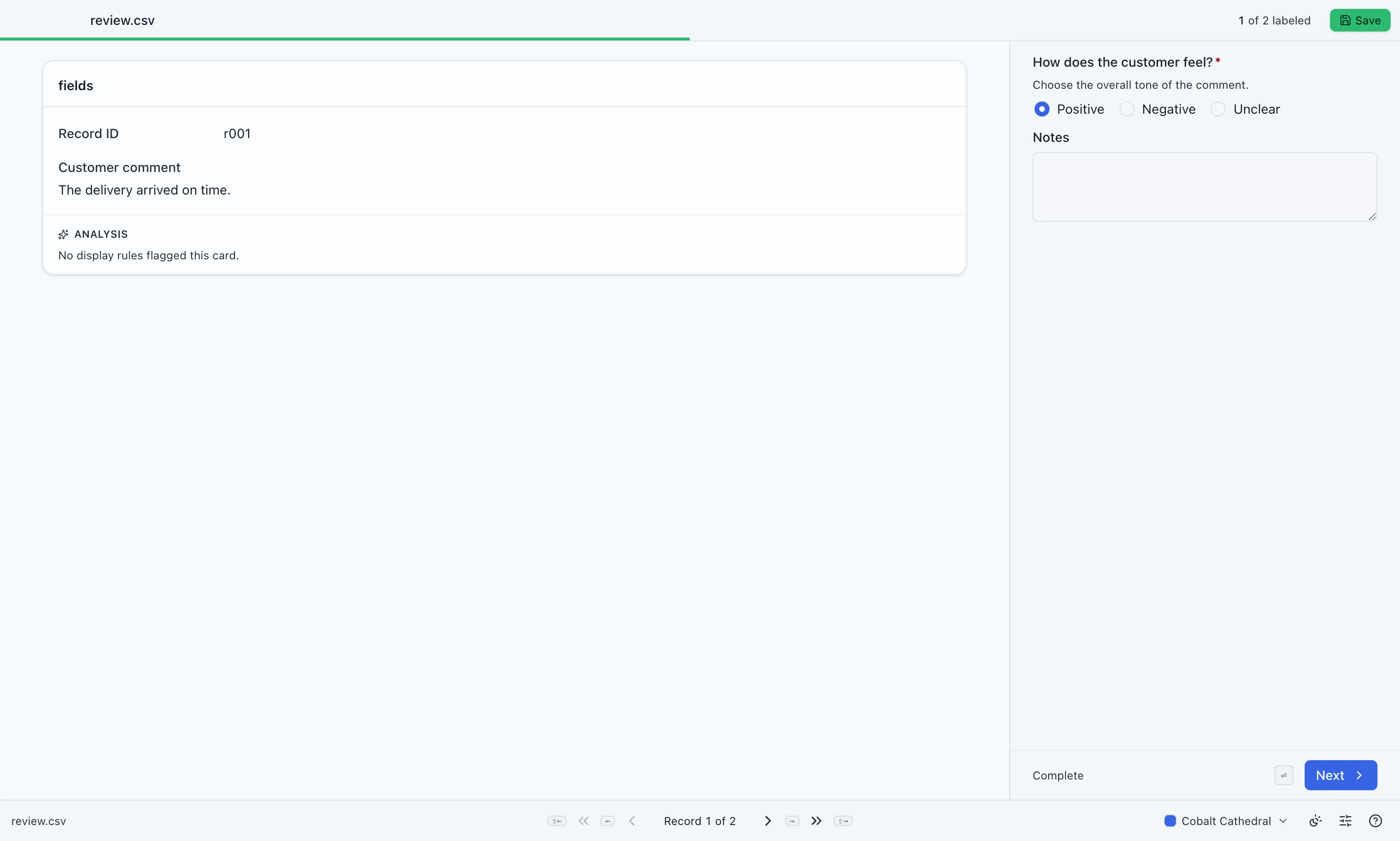Jump to last record double chevron
The height and width of the screenshot is (841, 1400).
click(816, 821)
